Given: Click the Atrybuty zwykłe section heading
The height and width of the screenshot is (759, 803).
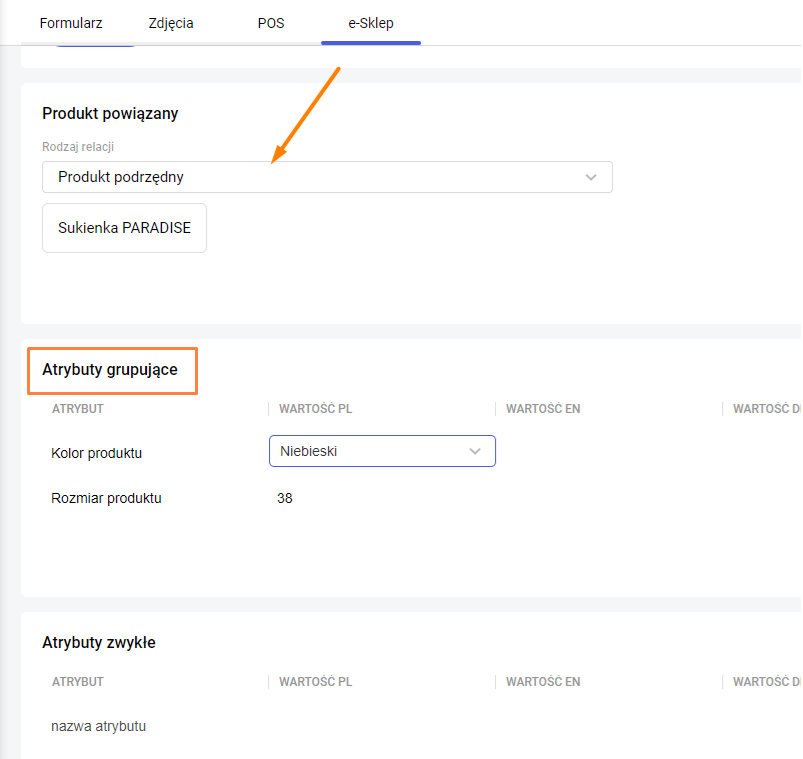Looking at the screenshot, I should 99,643.
